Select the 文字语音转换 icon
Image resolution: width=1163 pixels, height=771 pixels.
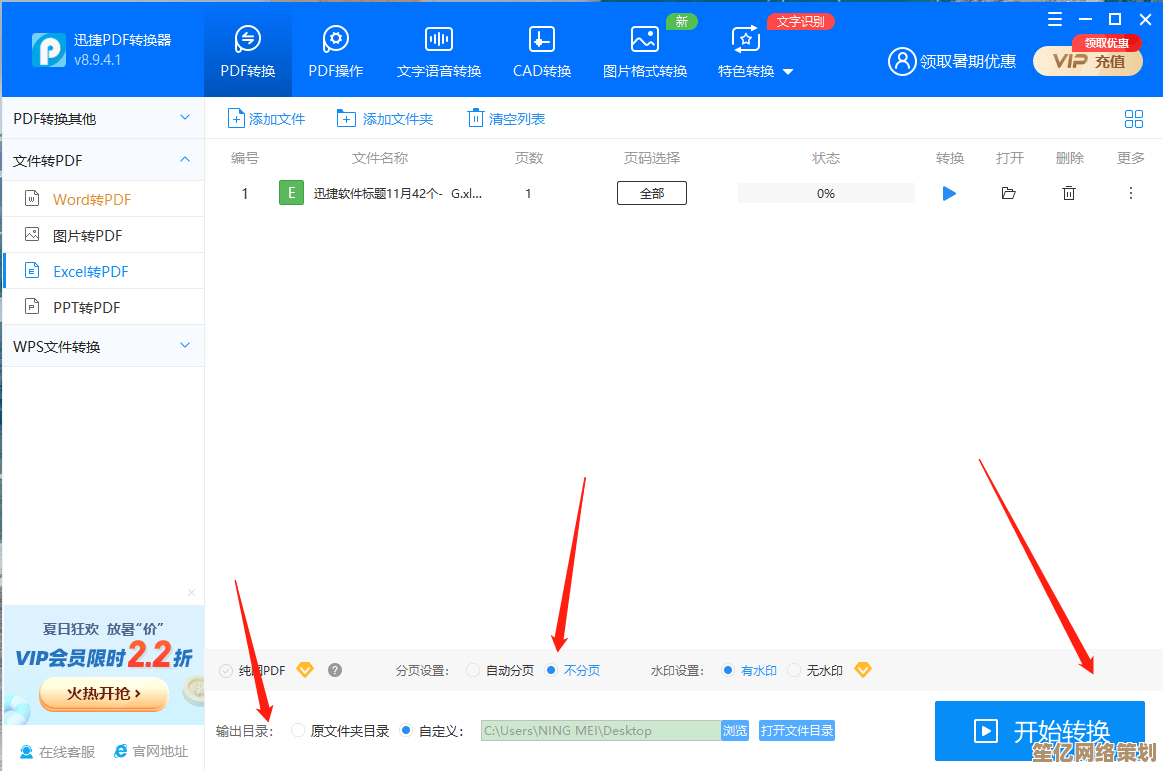tap(439, 40)
